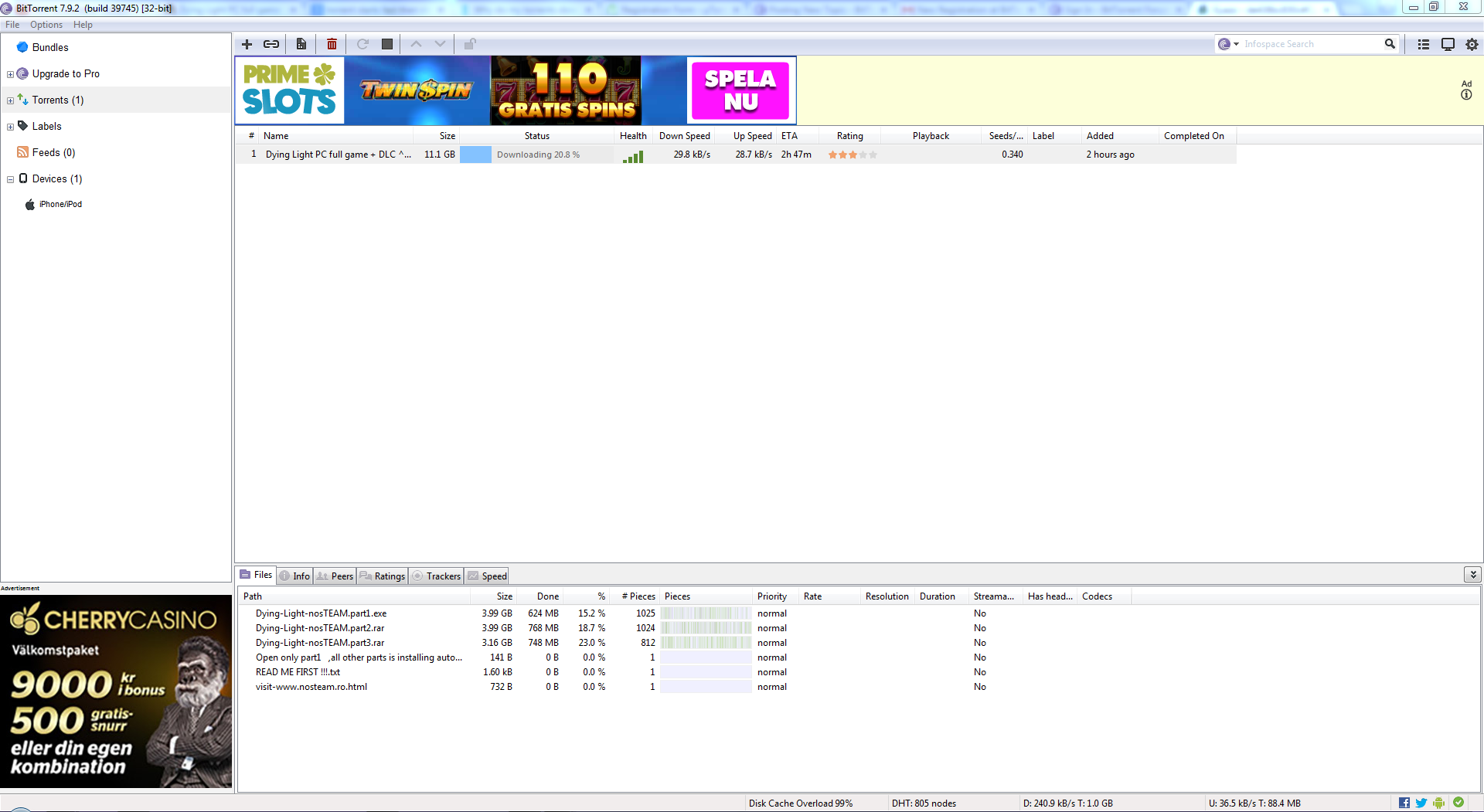Click the Unlock Bundle toolbar icon
The height and width of the screenshot is (812, 1484).
(470, 44)
